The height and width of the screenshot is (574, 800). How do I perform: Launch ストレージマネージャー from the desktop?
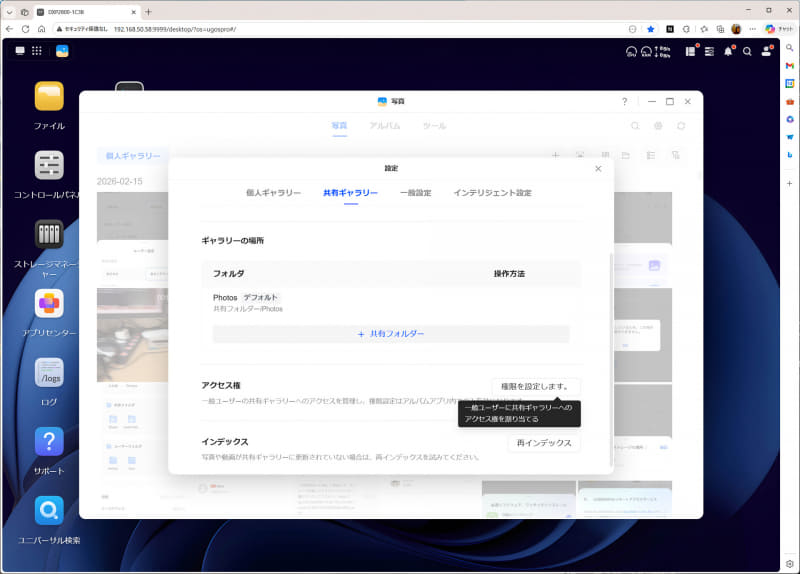[49, 234]
